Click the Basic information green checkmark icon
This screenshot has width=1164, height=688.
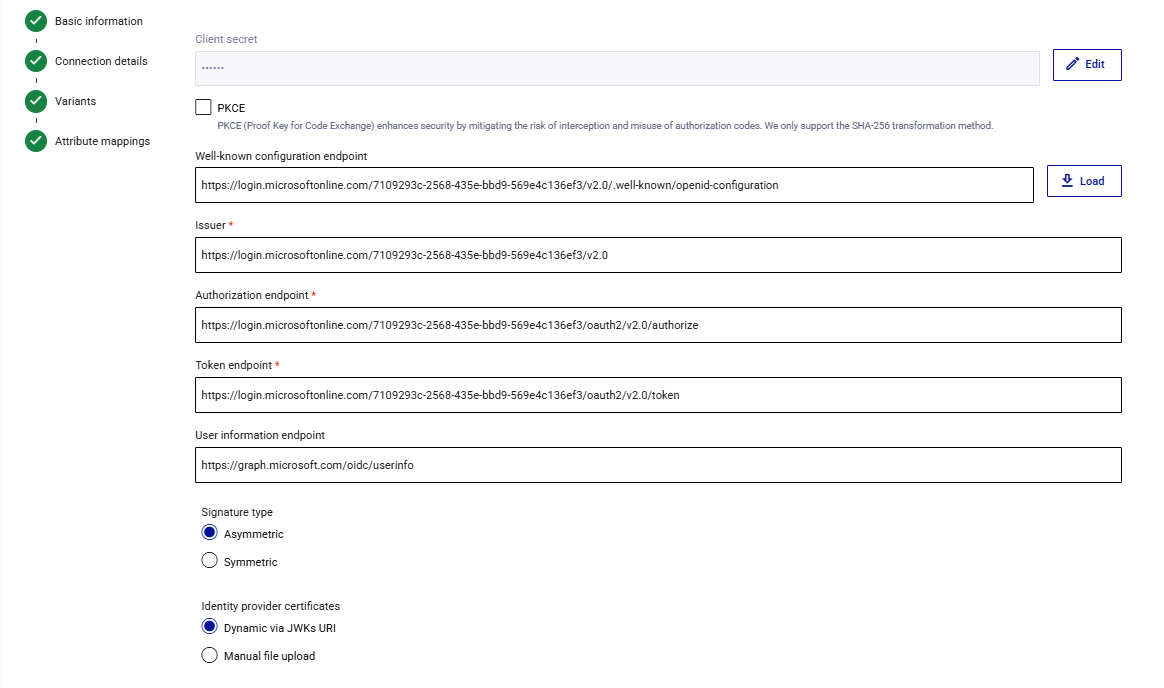click(36, 21)
